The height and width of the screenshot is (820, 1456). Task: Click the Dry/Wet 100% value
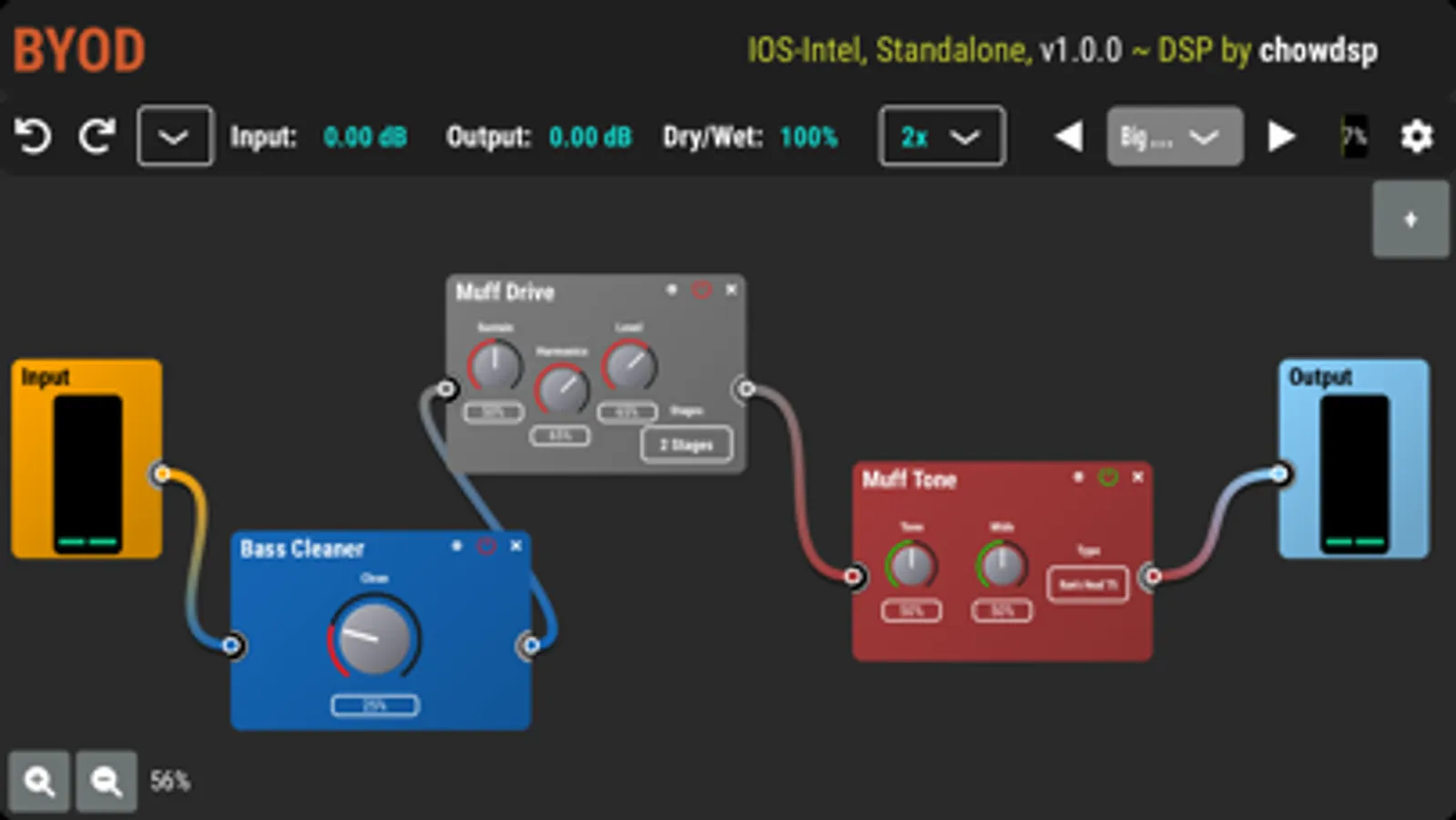(809, 137)
